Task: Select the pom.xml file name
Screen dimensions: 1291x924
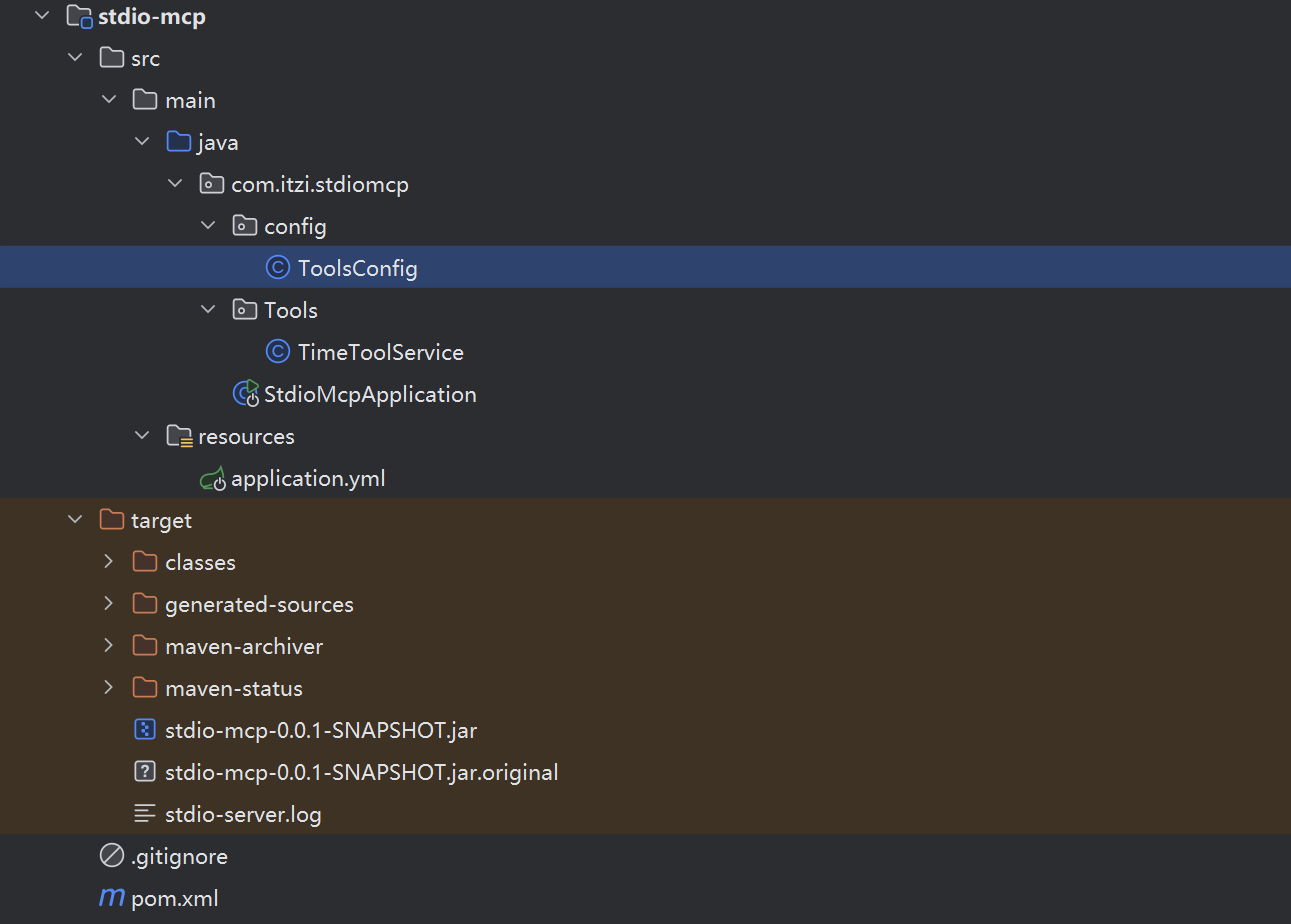Action: click(175, 899)
